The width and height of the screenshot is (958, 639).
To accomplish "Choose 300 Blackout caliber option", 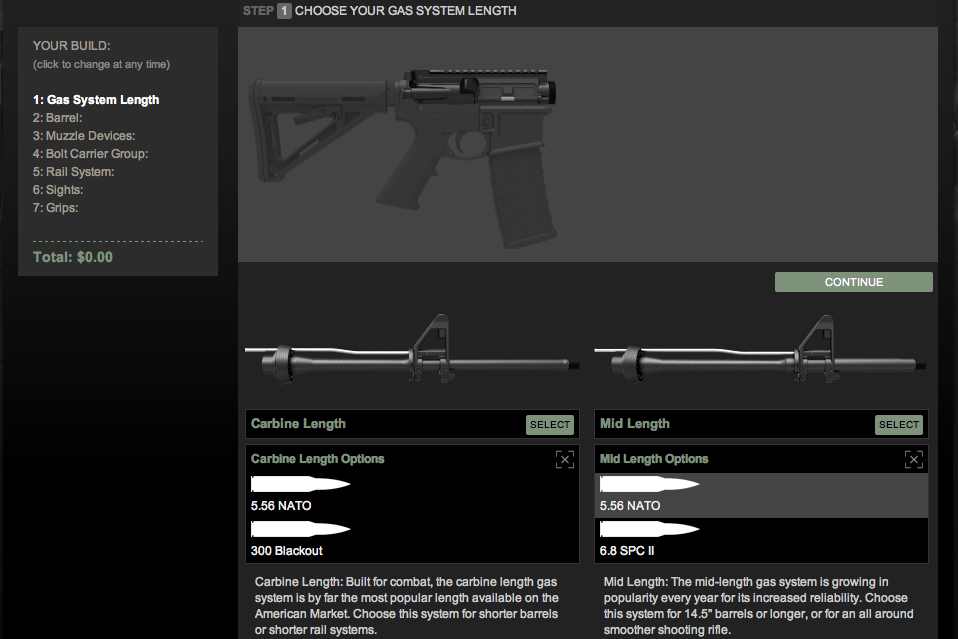I will [x=412, y=540].
